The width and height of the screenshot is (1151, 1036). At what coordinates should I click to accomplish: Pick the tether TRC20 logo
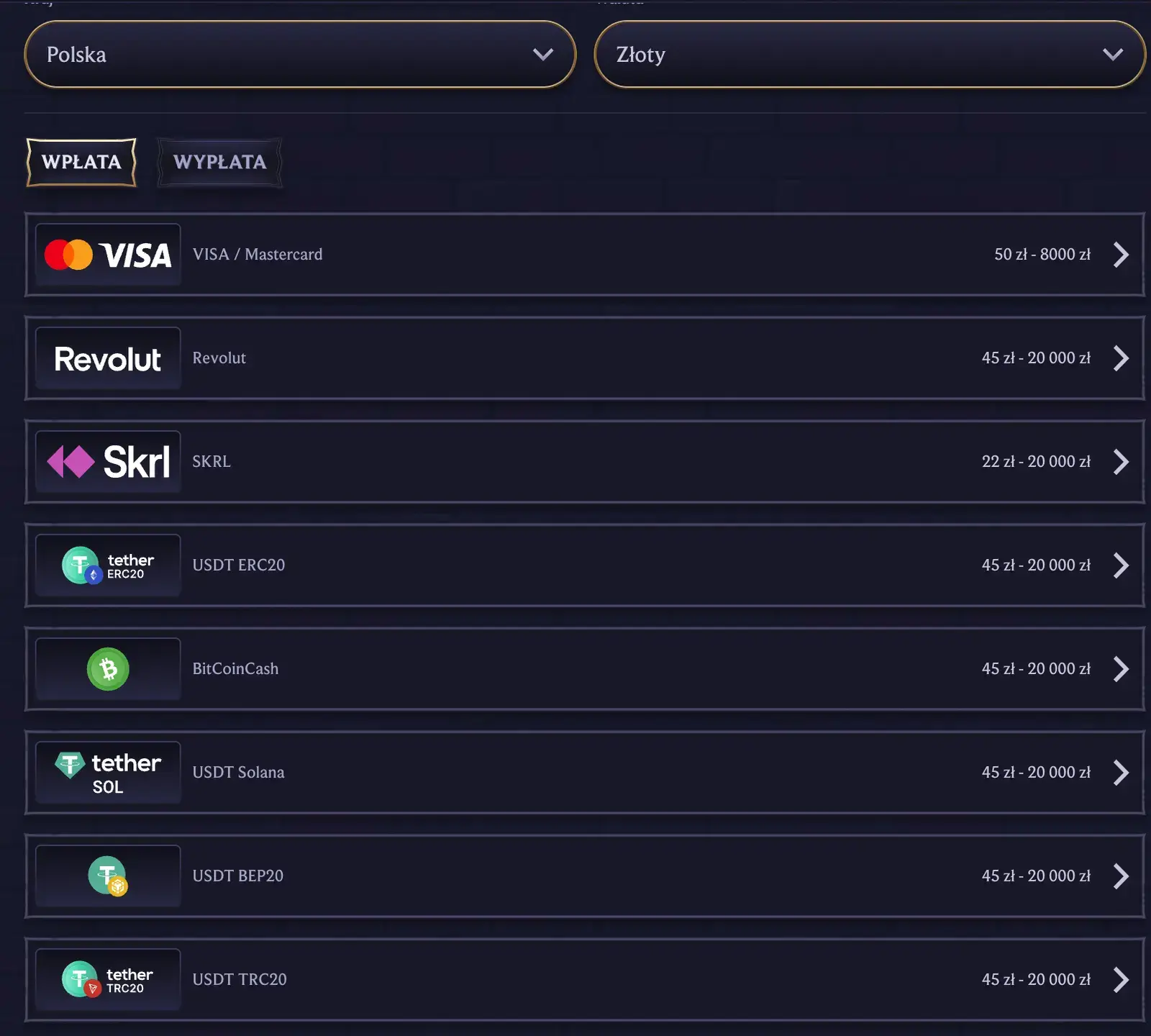108,980
